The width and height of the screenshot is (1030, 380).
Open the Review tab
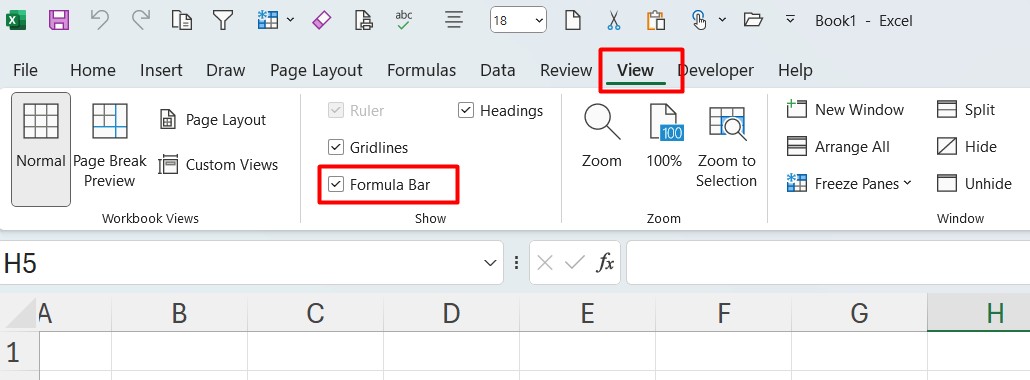click(x=566, y=70)
